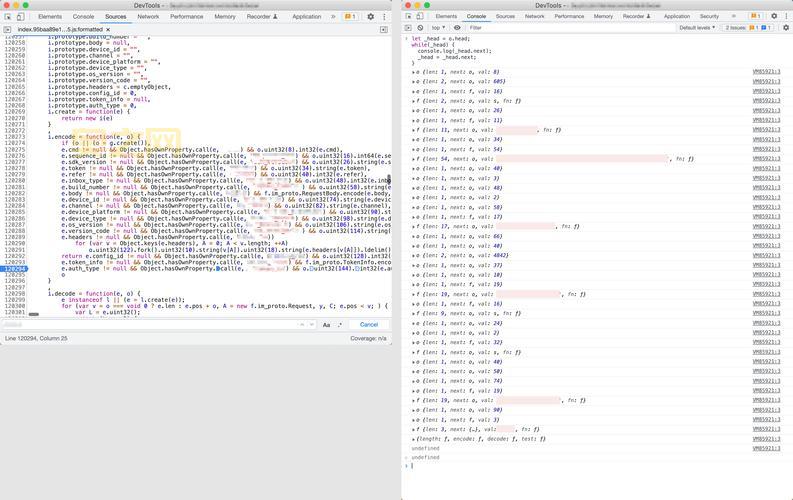Screen dimensions: 793x500
Task: Cancel the search in Sources panel
Action: coord(369,324)
